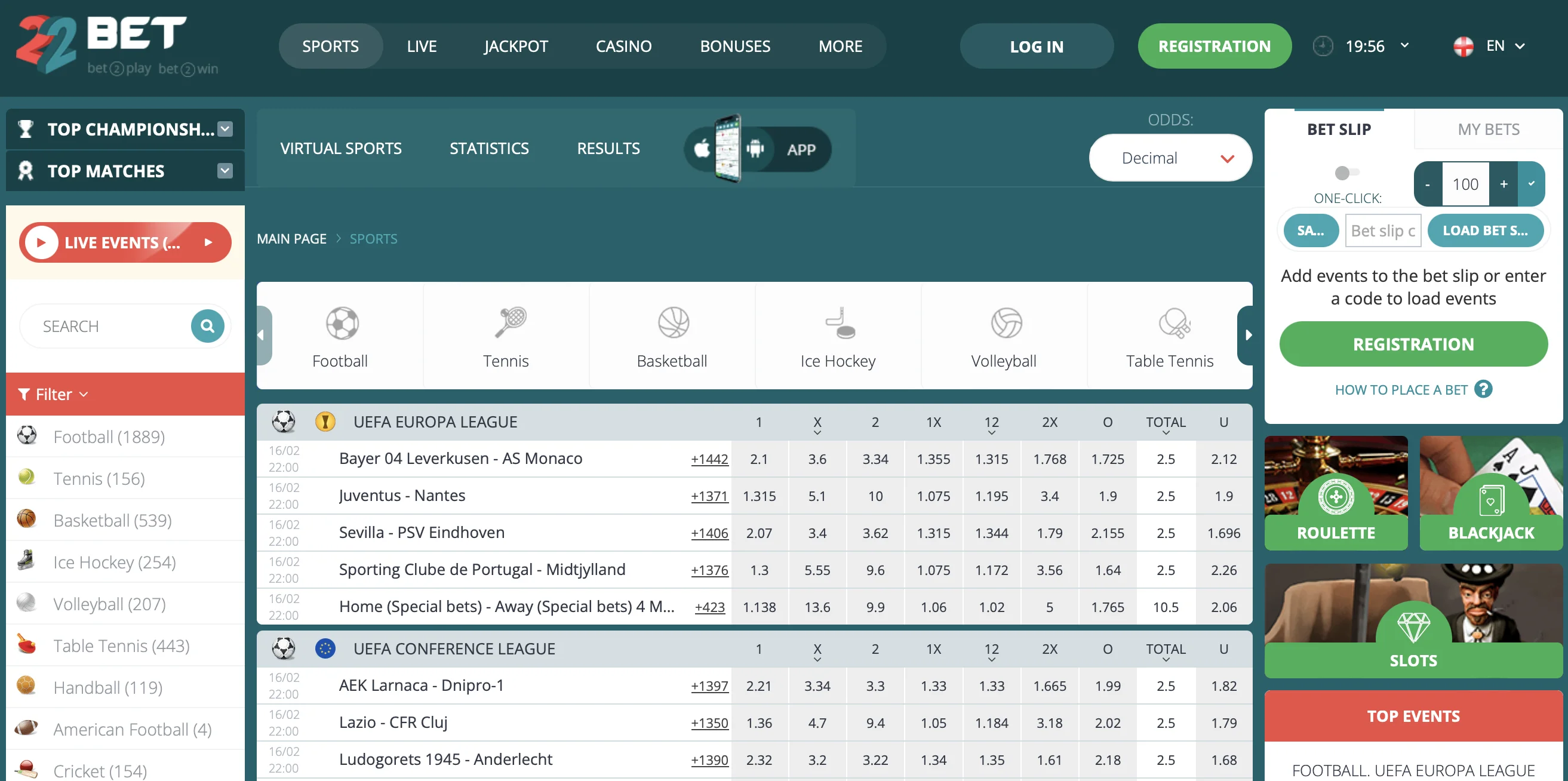Switch to the Bet Slip tab
This screenshot has width=1568, height=781.
1339,129
